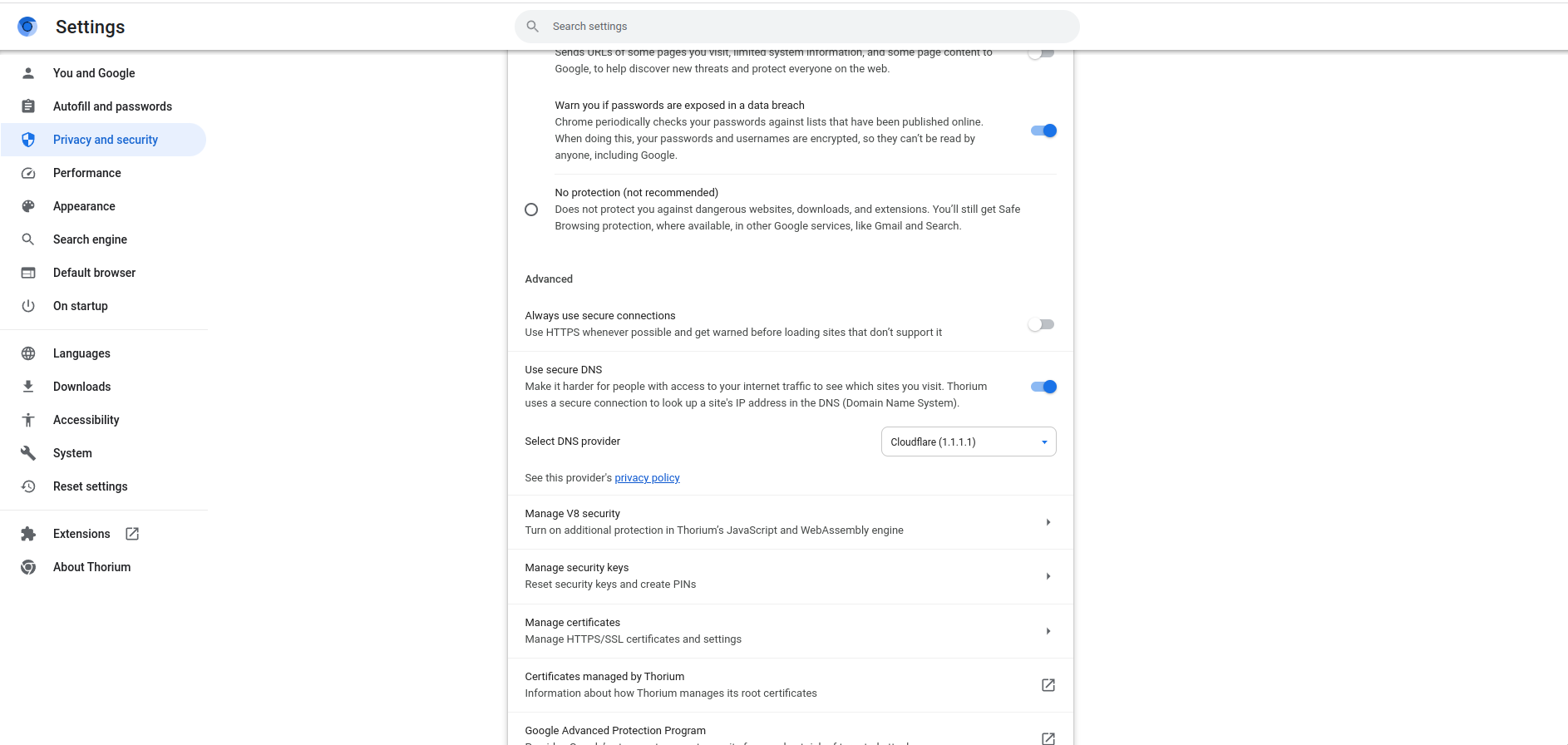Image resolution: width=1568 pixels, height=745 pixels.
Task: Click the Settings page title
Action: coord(90,27)
